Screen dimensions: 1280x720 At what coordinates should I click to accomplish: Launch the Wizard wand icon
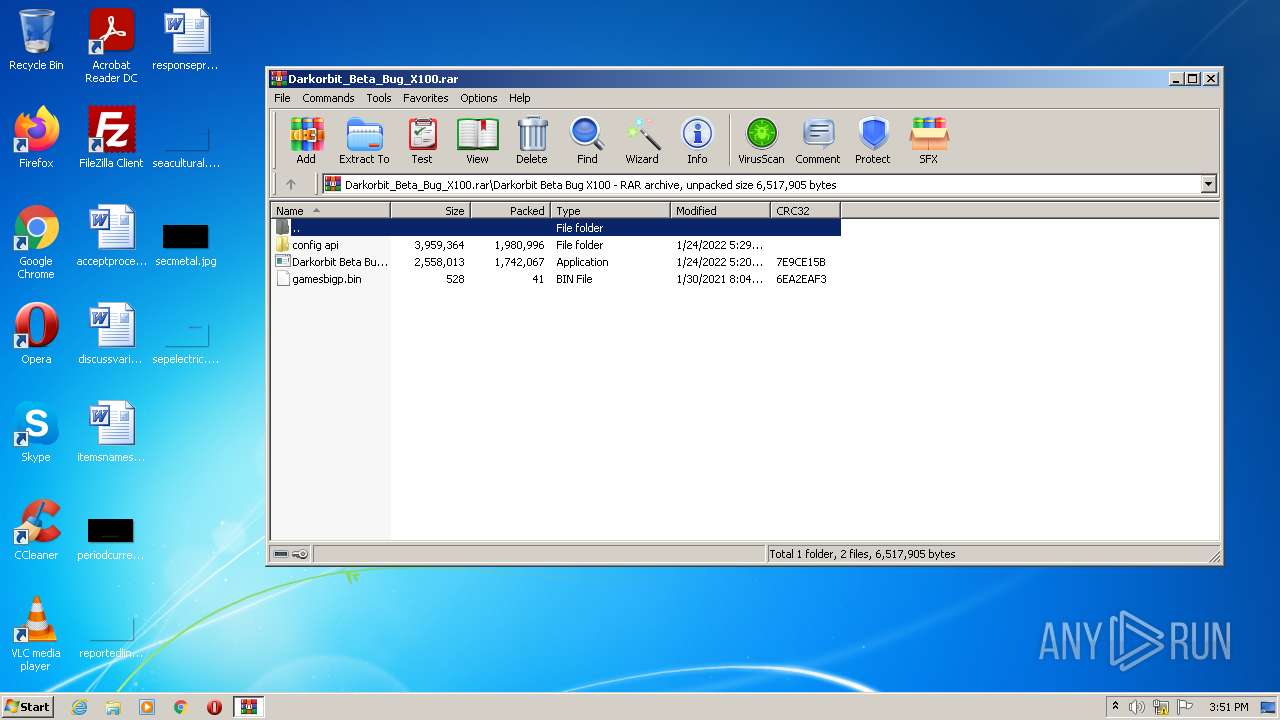642,141
